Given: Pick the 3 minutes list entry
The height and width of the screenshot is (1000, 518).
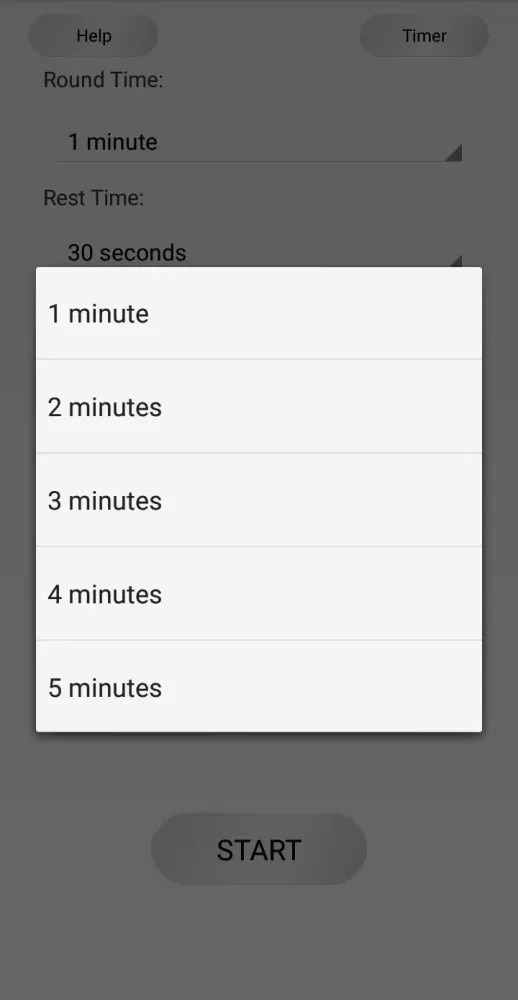Looking at the screenshot, I should point(258,500).
